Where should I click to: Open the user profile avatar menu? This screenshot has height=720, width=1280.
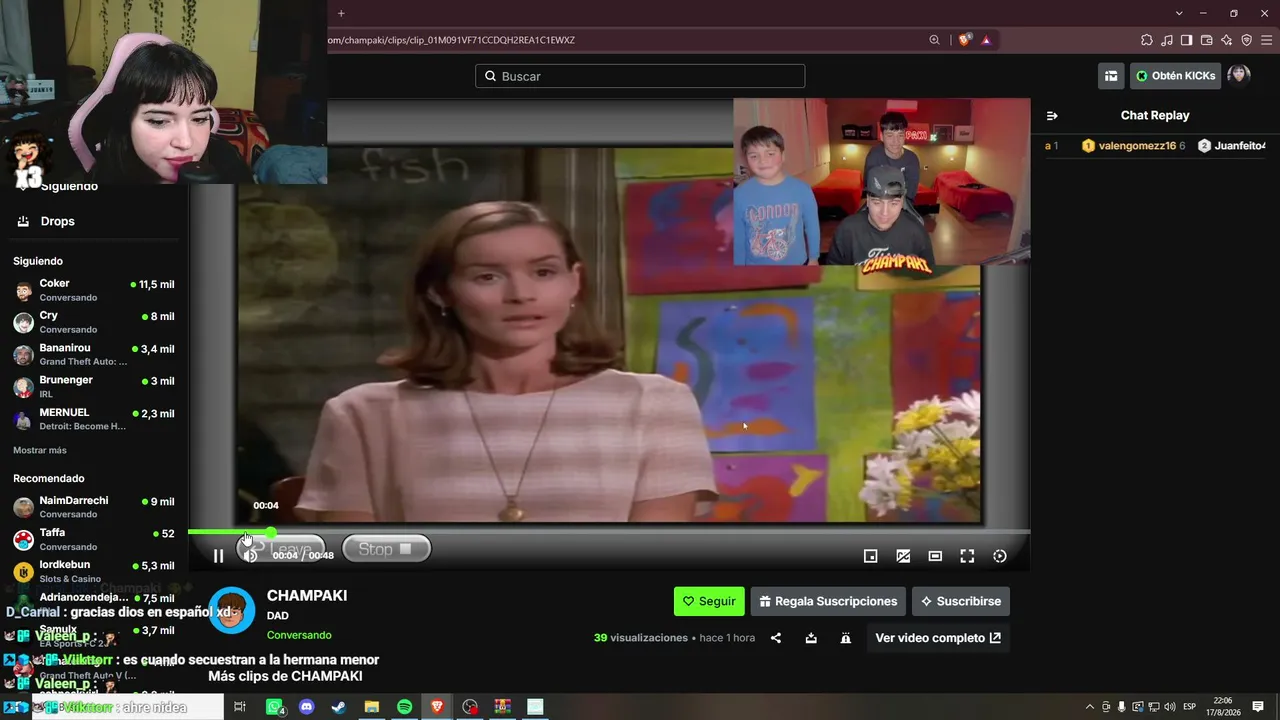click(x=1238, y=76)
